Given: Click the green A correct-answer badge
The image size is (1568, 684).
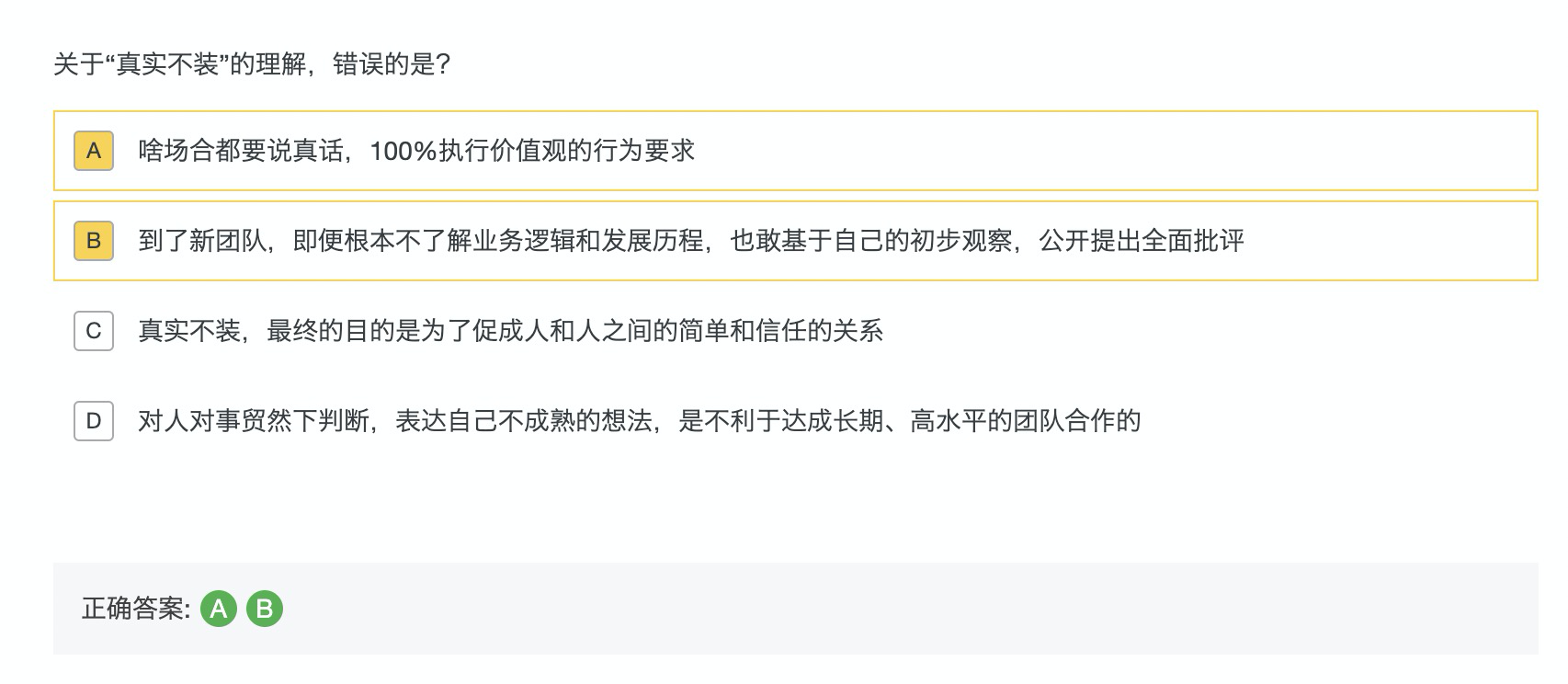Looking at the screenshot, I should pyautogui.click(x=219, y=609).
